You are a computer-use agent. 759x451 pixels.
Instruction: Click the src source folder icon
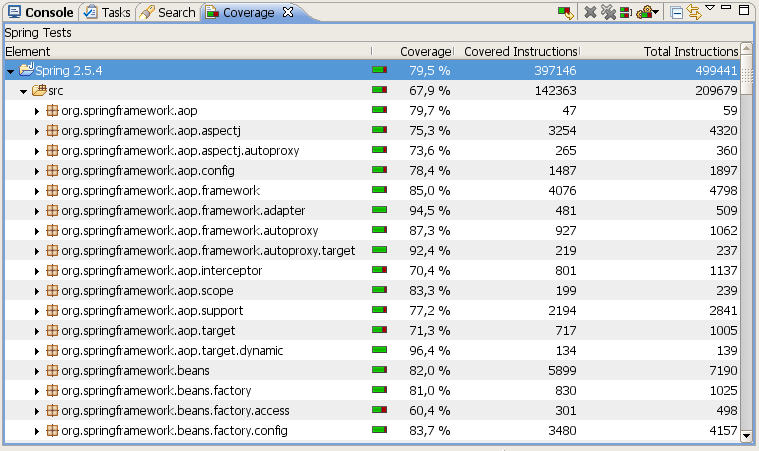[x=39, y=90]
